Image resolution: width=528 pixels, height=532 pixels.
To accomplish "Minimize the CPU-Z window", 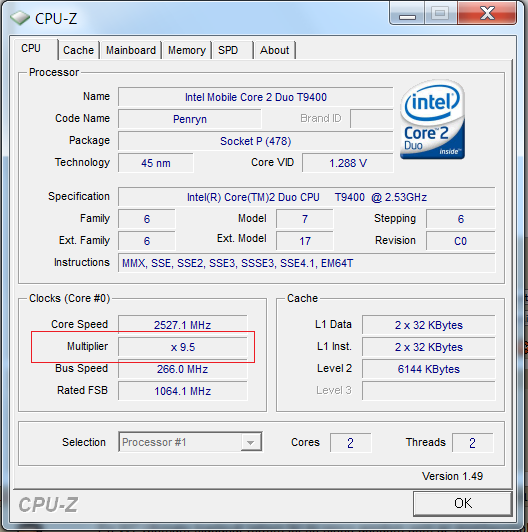I will coord(407,14).
